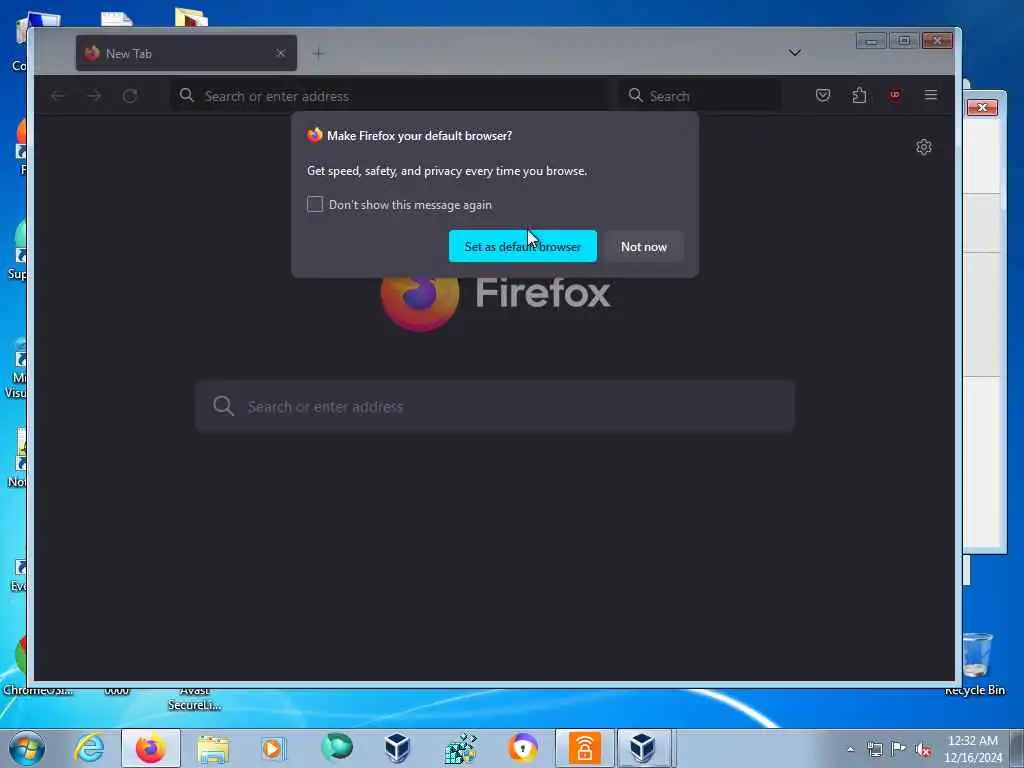Launch Internet Explorer from the taskbar
Screen dimensions: 1024x768
tap(89, 748)
